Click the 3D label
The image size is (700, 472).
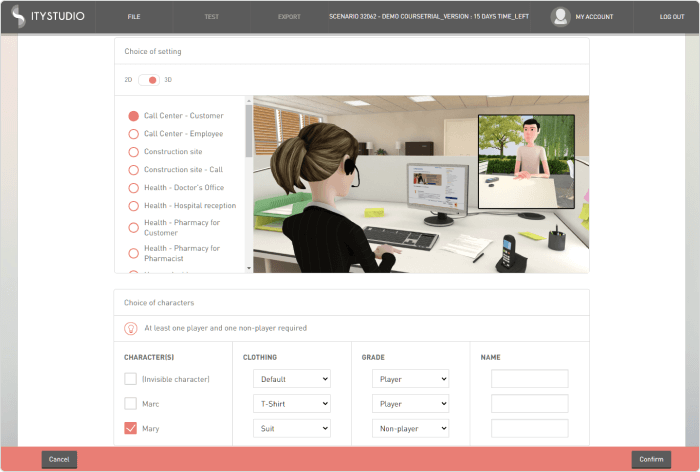click(x=168, y=80)
